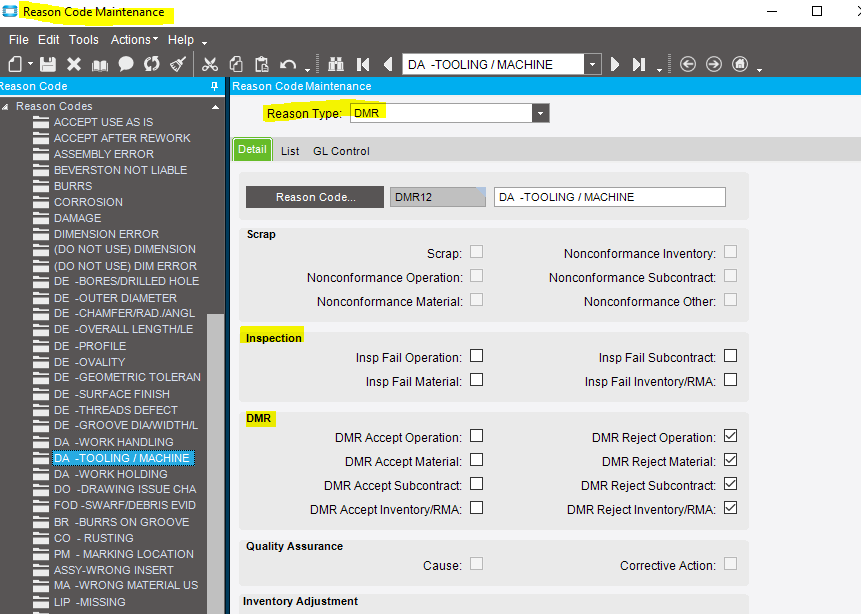Open search with the binoculars icon

[336, 64]
